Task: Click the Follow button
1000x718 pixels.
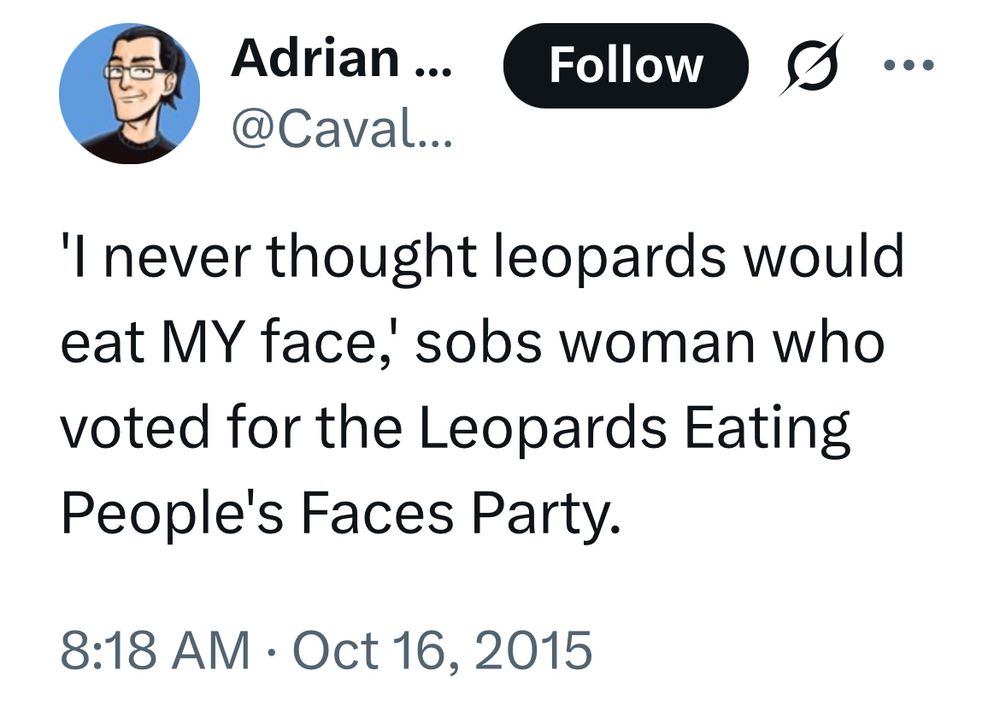Action: pos(625,65)
